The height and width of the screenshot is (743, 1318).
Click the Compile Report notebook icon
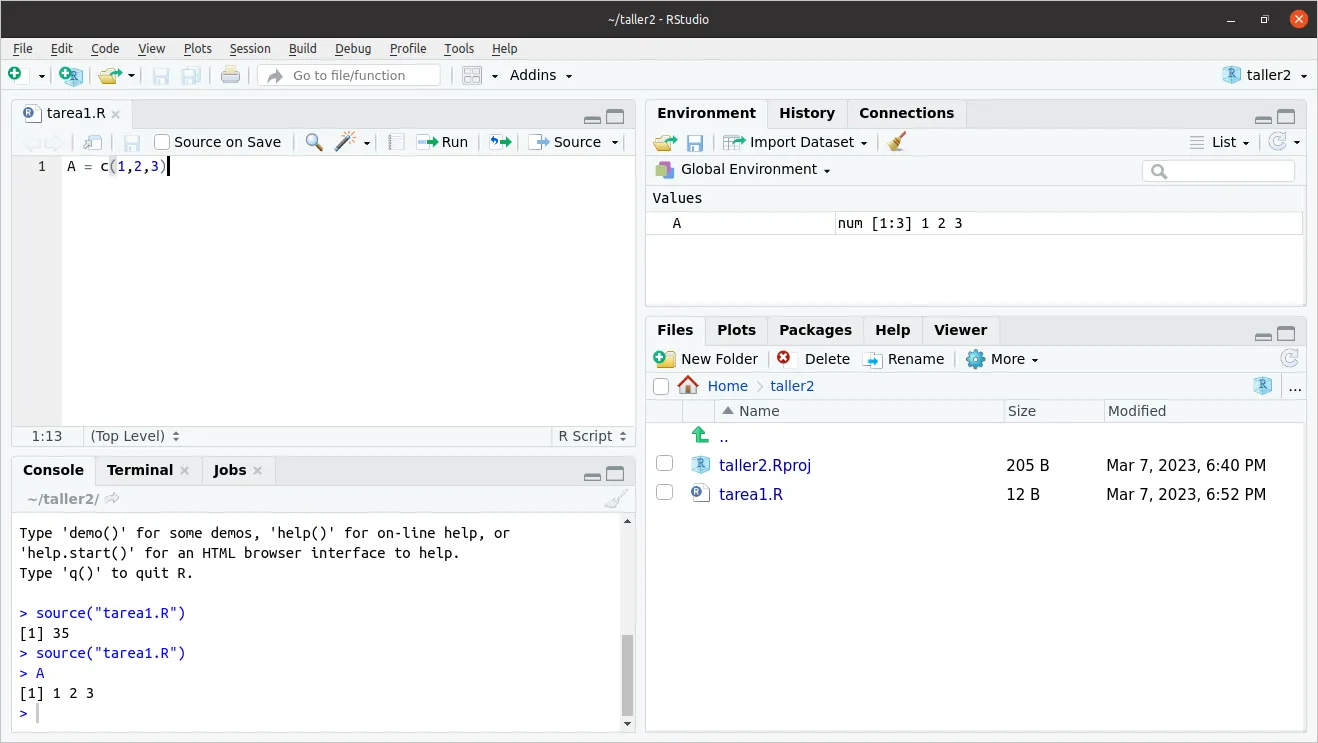pos(396,142)
